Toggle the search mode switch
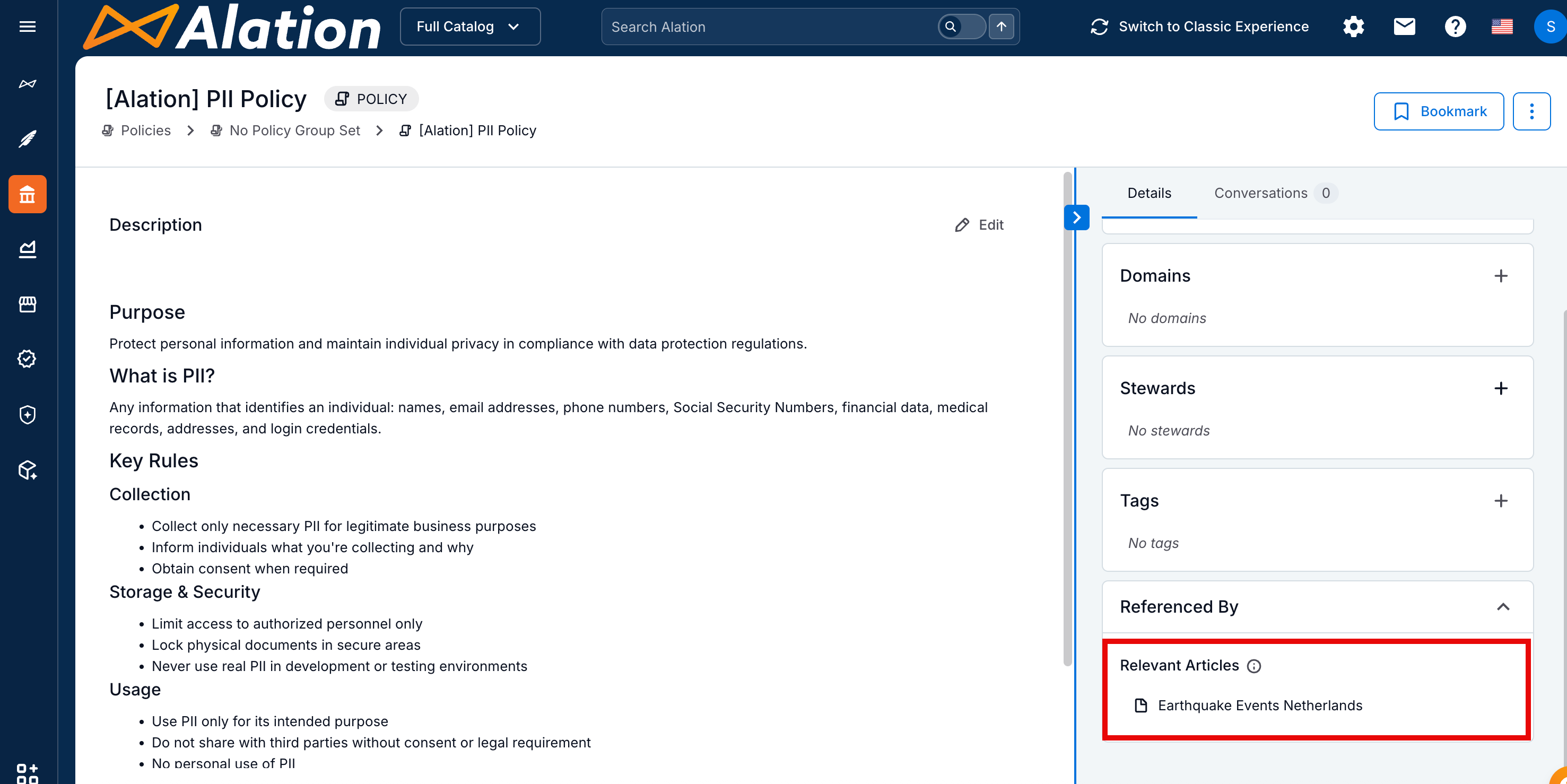This screenshot has height=784, width=1567. click(x=961, y=26)
